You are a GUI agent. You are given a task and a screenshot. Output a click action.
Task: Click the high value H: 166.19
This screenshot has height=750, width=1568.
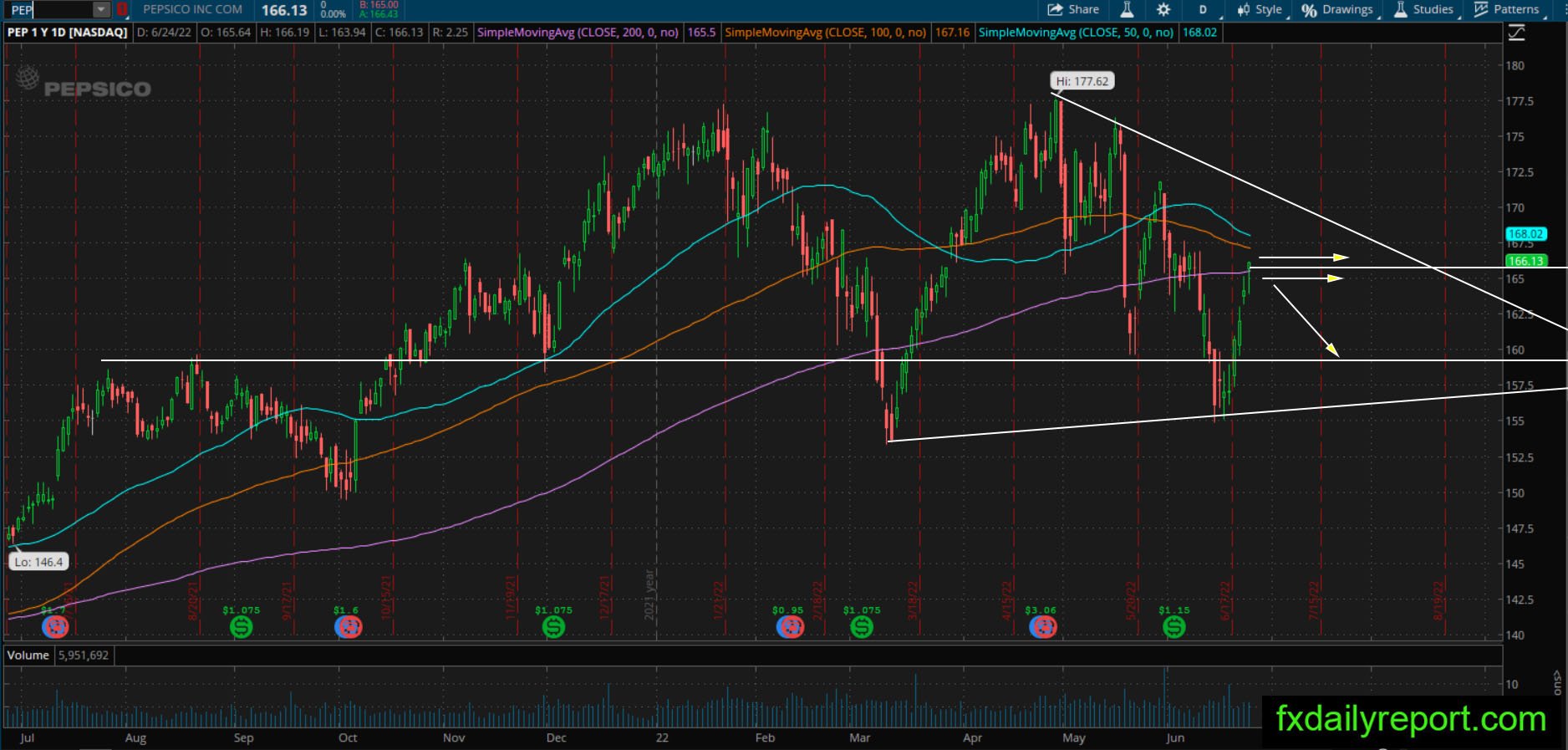(285, 33)
